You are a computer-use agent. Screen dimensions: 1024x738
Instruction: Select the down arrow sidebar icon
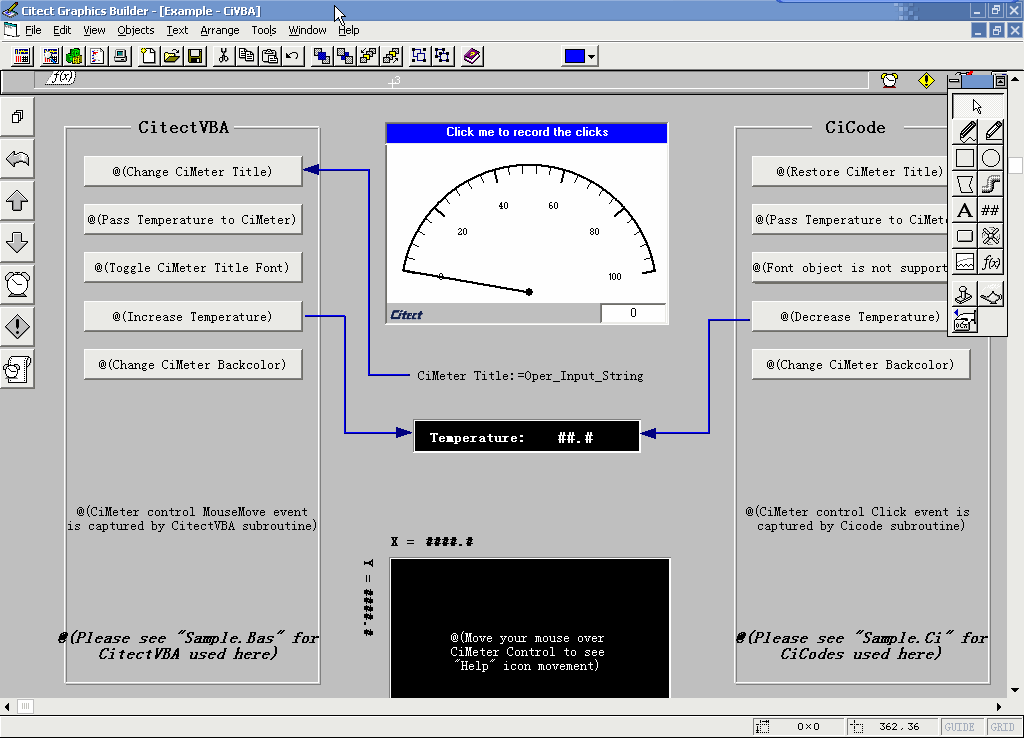pyautogui.click(x=17, y=242)
